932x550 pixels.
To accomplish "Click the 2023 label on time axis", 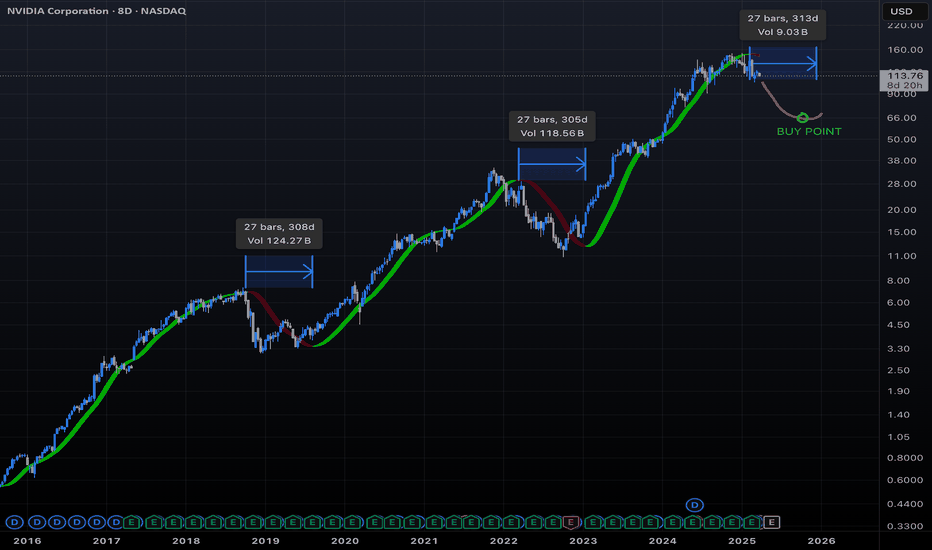I will [583, 541].
